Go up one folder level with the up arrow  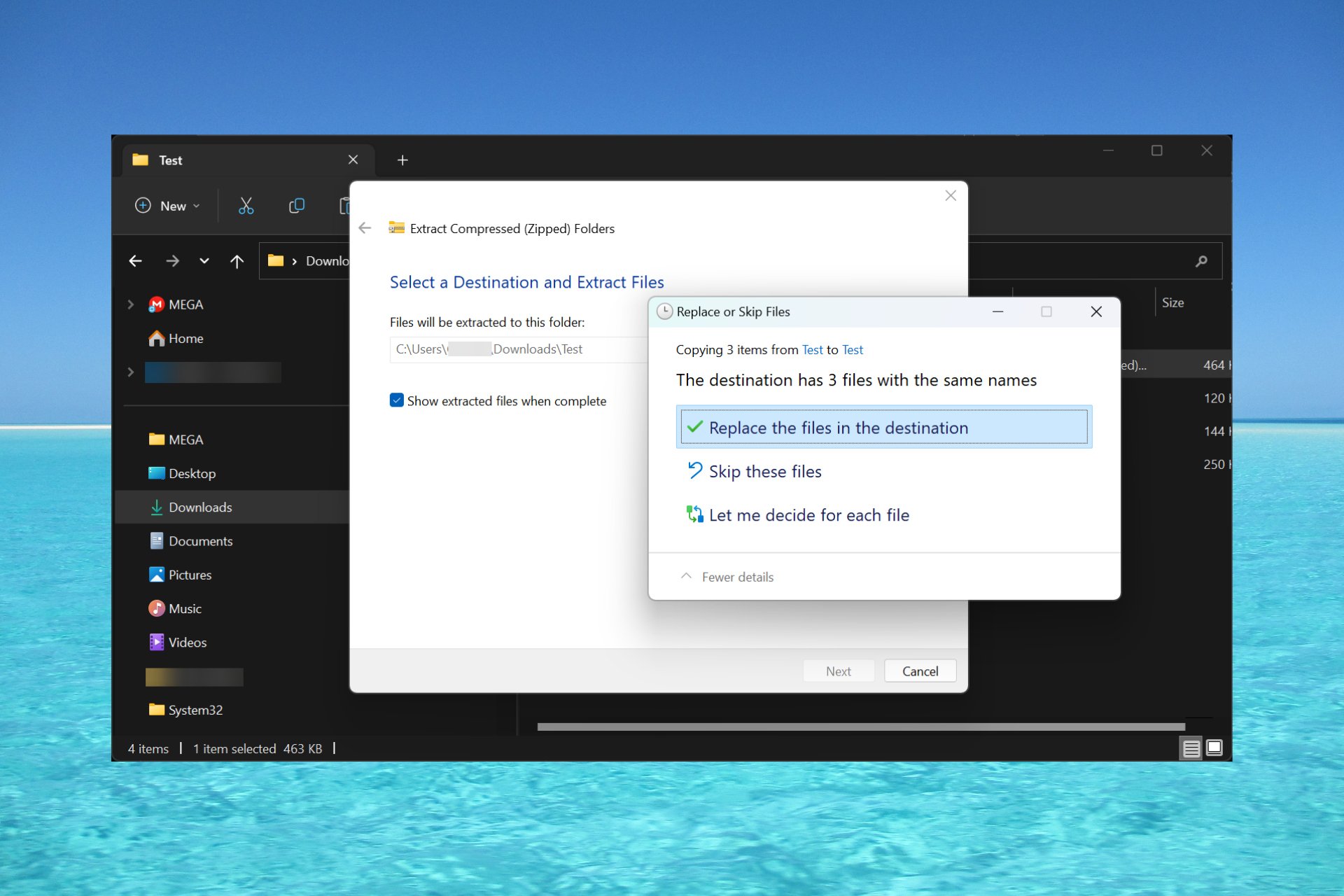[x=237, y=260]
